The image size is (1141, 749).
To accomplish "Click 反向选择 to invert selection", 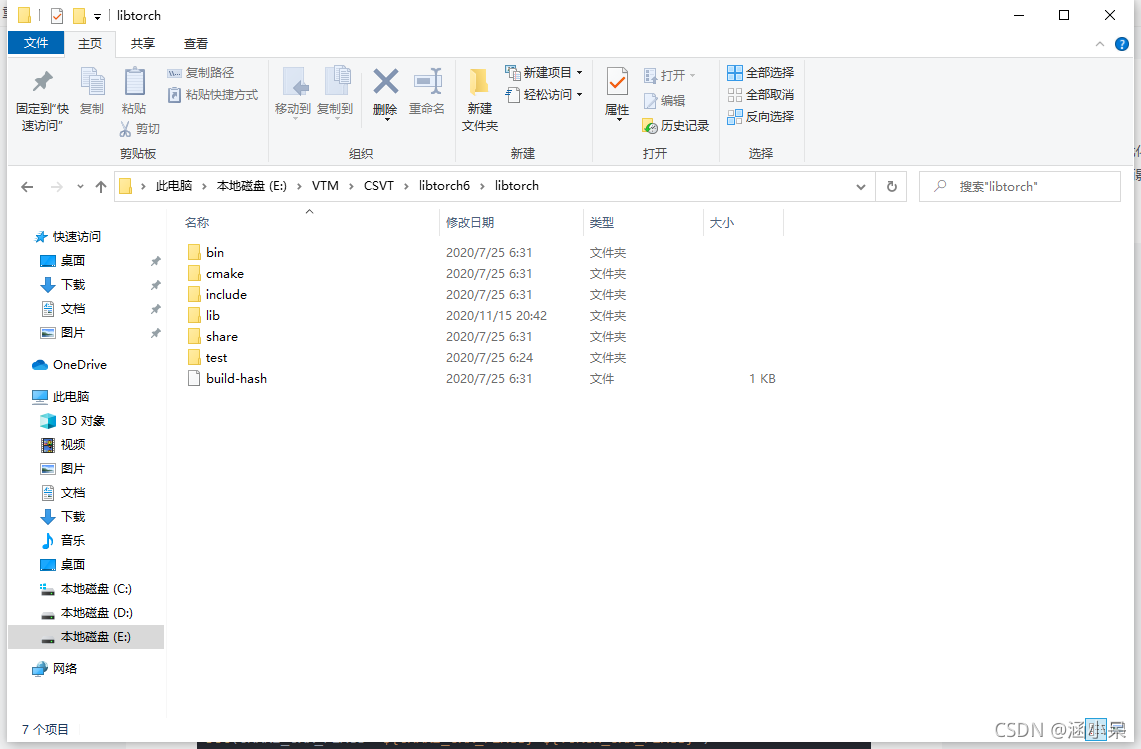I will [762, 115].
